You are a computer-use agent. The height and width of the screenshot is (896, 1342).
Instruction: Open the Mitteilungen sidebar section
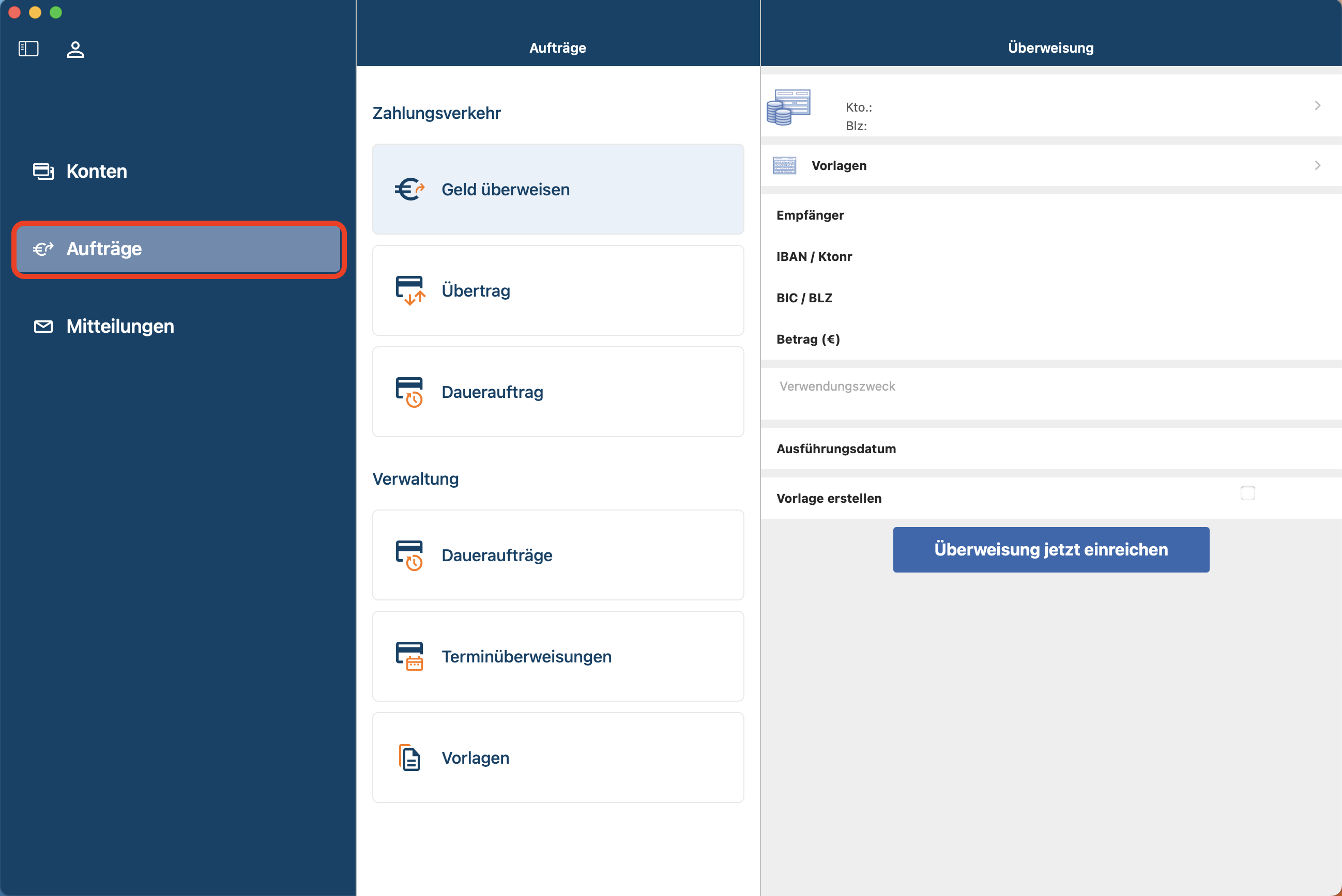(x=120, y=326)
